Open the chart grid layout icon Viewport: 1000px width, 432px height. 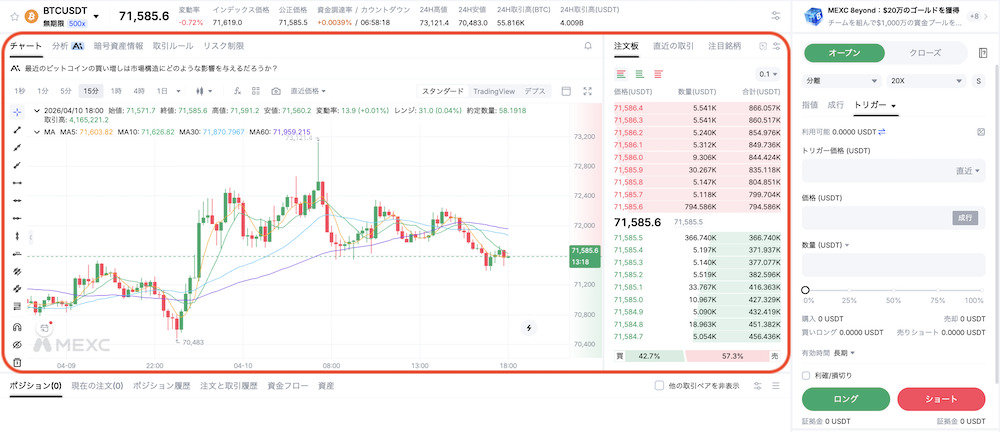coord(256,91)
